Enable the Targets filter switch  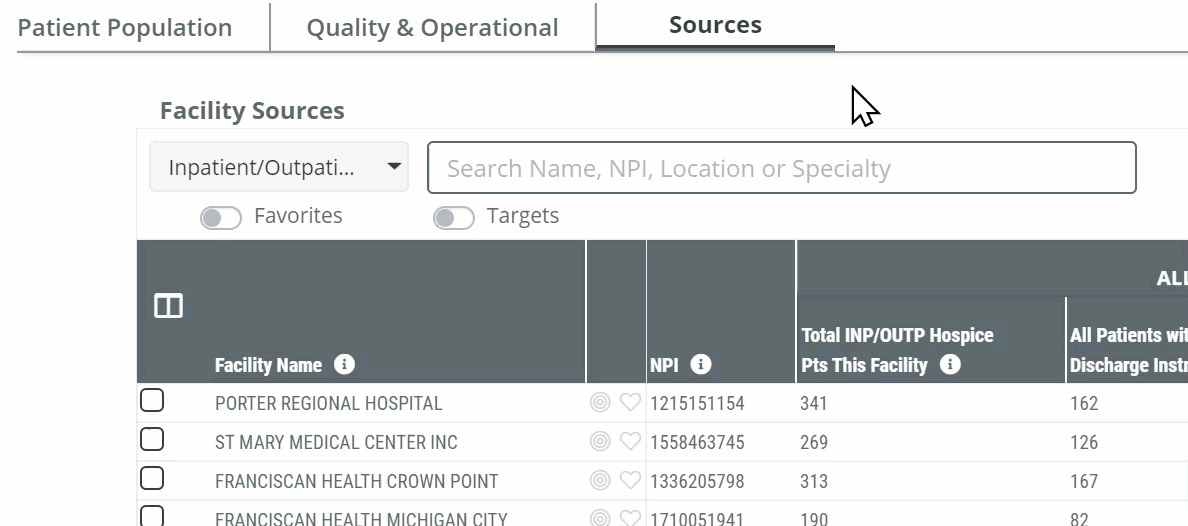[454, 218]
